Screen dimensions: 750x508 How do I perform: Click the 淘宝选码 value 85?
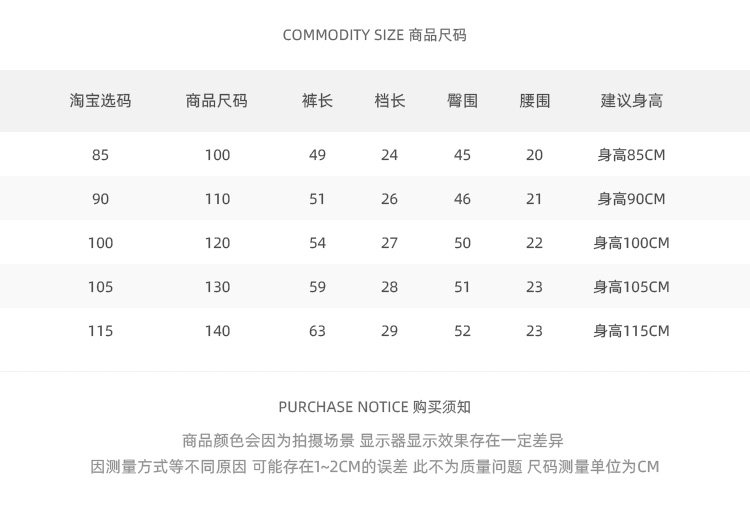(x=100, y=155)
